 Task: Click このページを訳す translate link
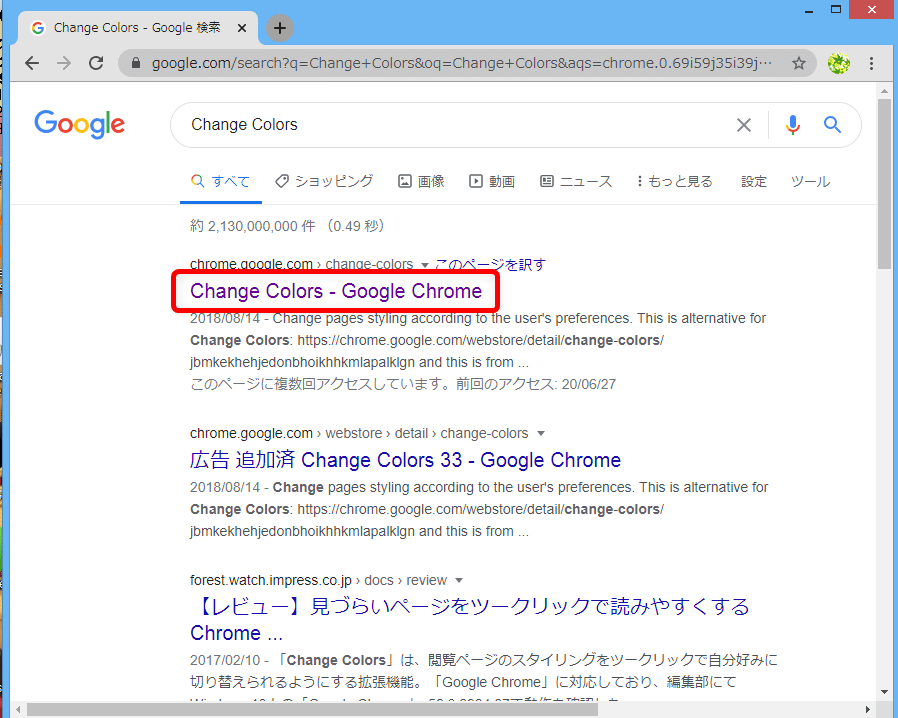491,265
